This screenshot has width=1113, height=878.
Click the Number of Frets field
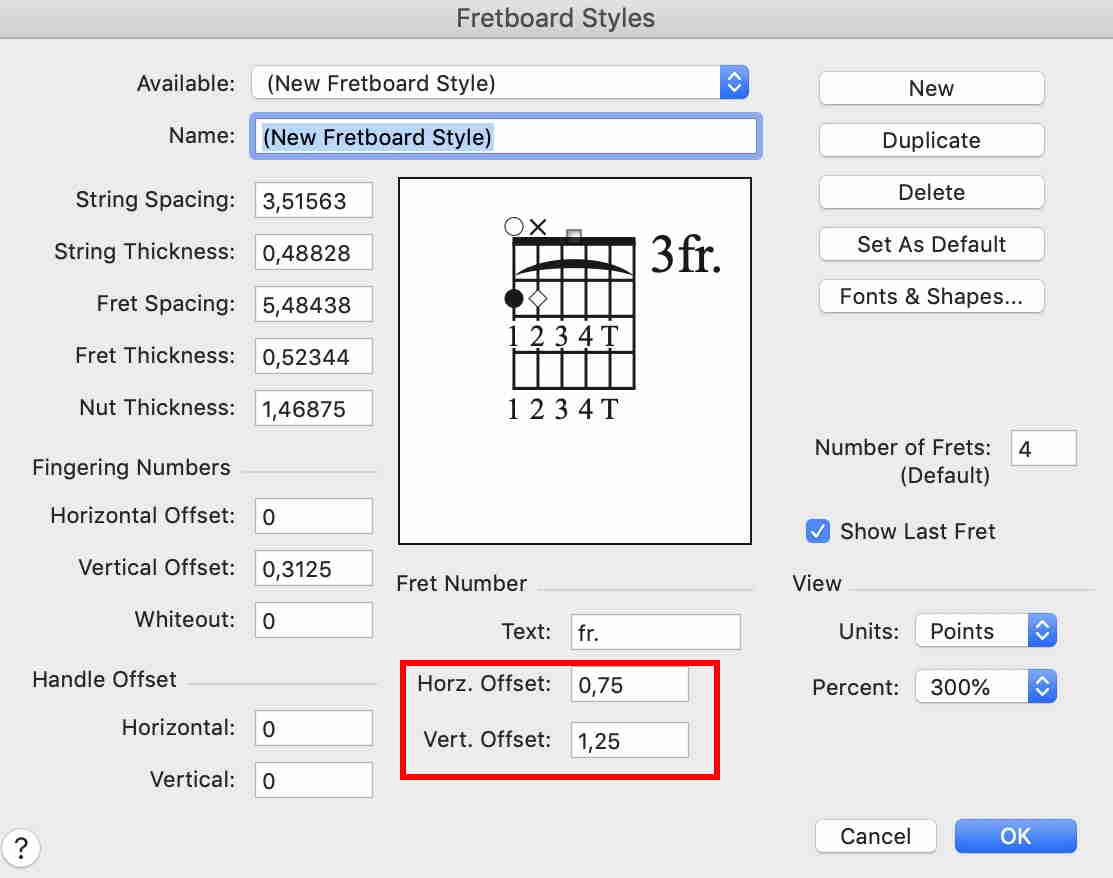pyautogui.click(x=1043, y=449)
